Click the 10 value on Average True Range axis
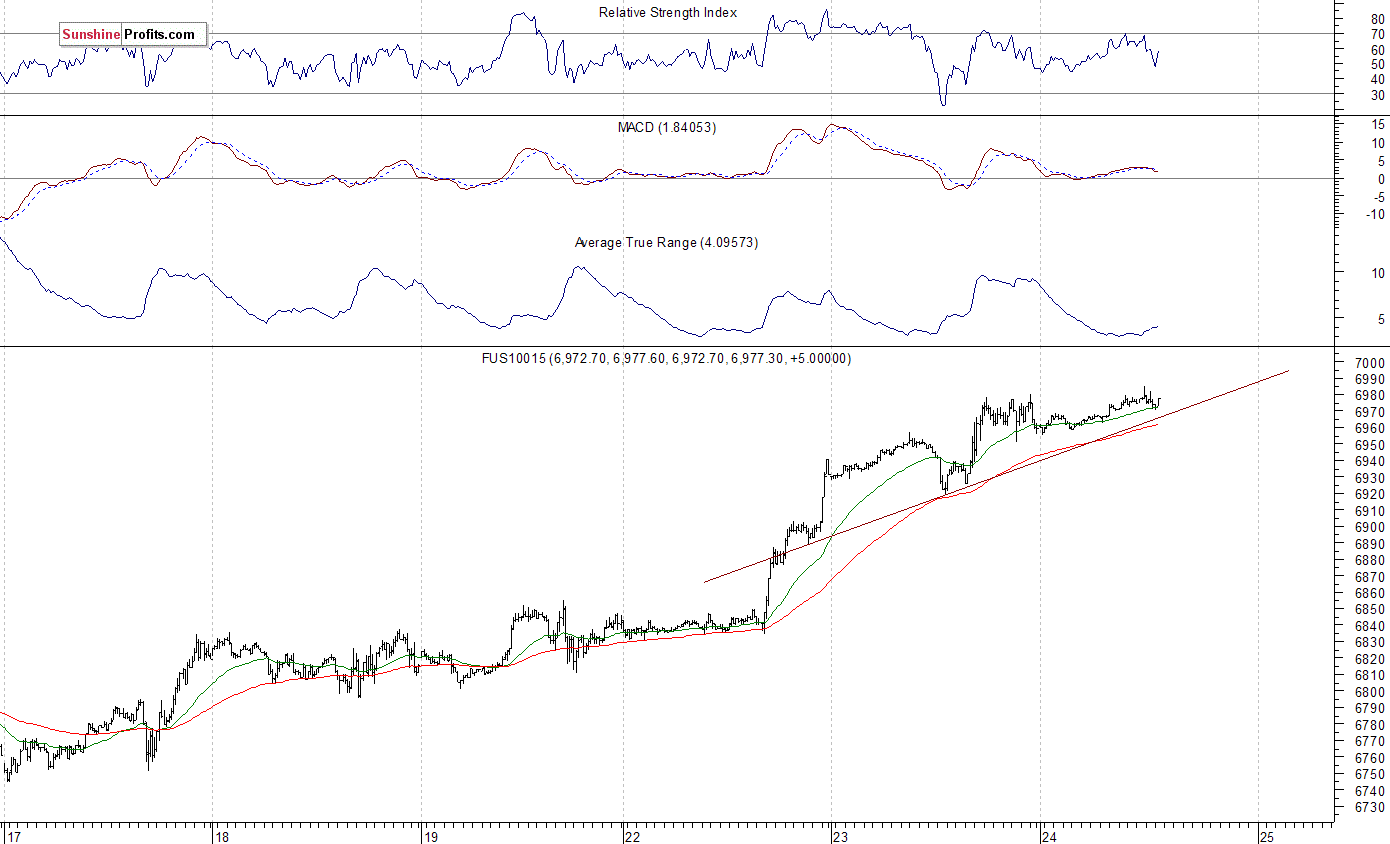1390x844 pixels. coord(1378,274)
